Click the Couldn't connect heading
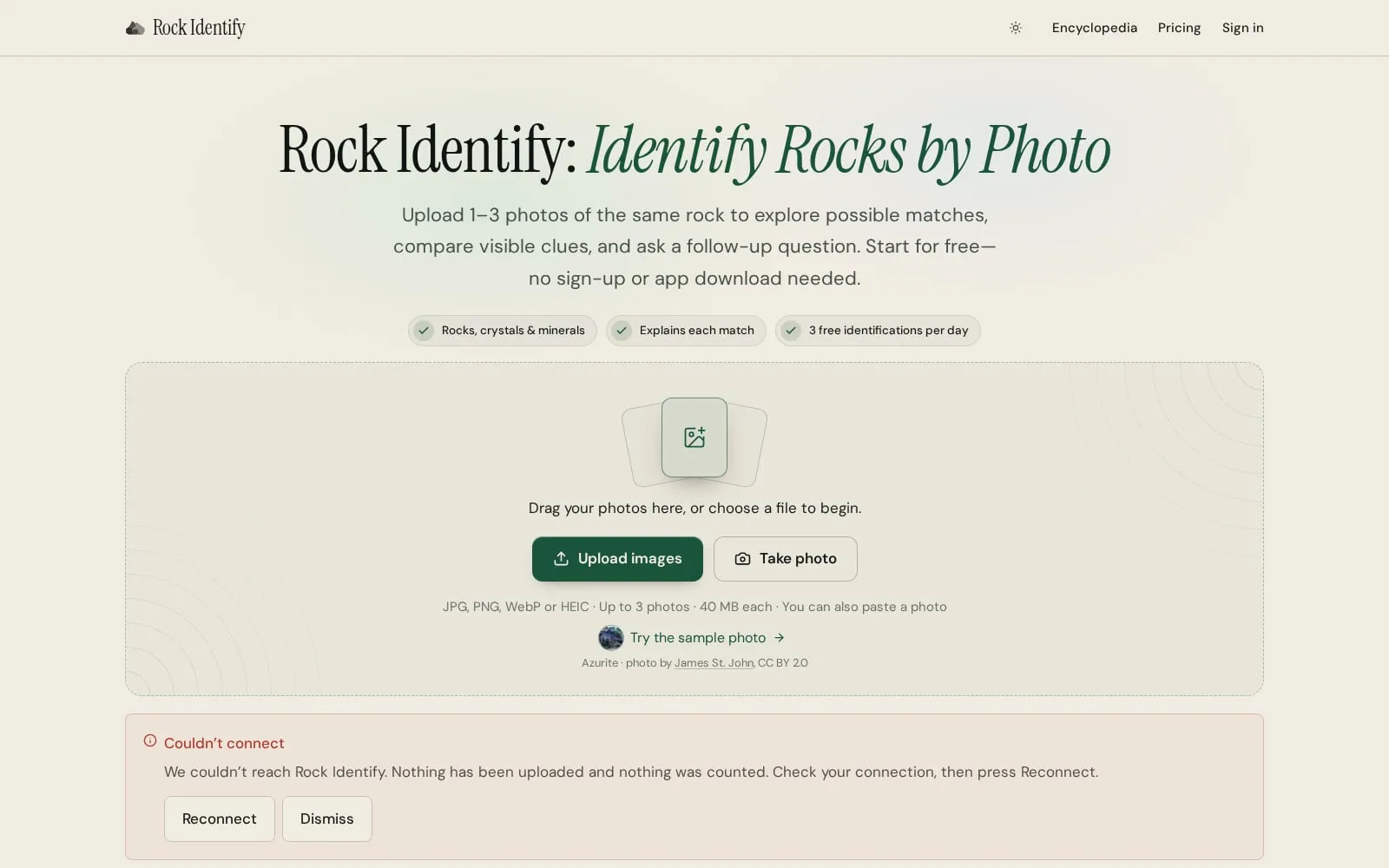1389x868 pixels. 224,743
